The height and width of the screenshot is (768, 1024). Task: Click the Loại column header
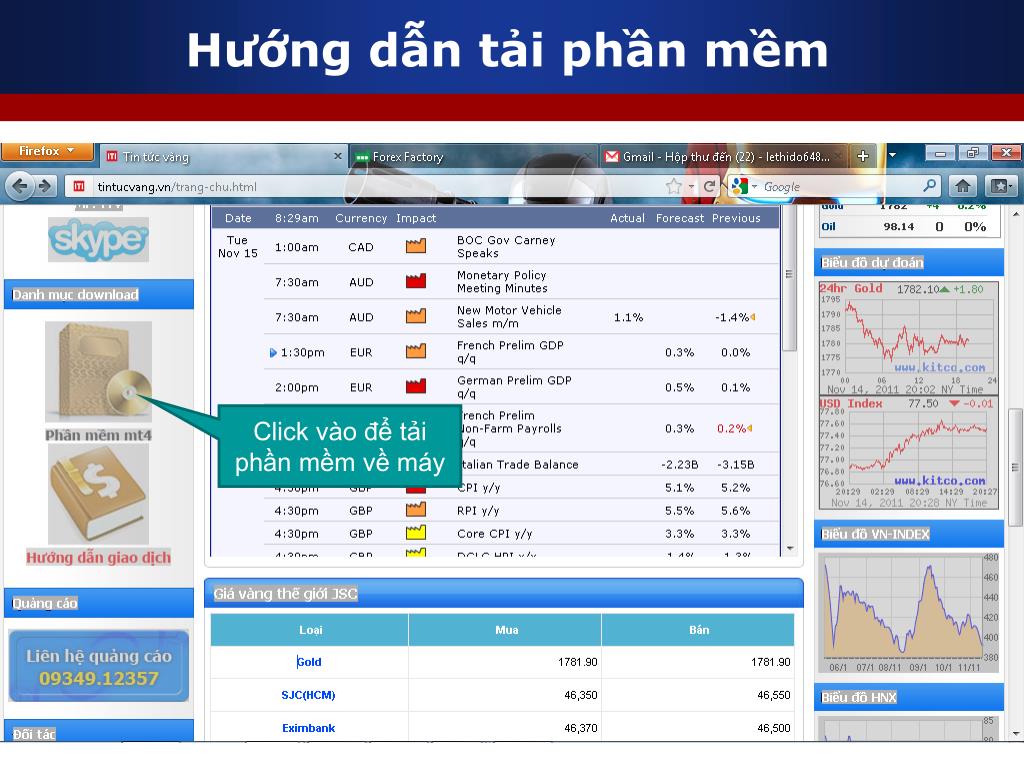click(310, 630)
